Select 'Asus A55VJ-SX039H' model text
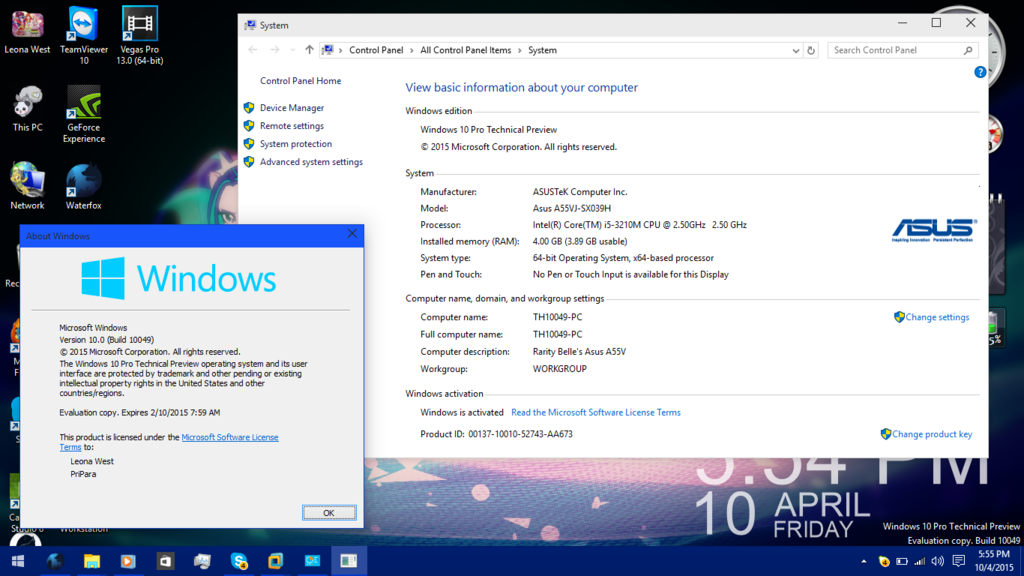Screen dimensions: 1024x576 [x=571, y=208]
